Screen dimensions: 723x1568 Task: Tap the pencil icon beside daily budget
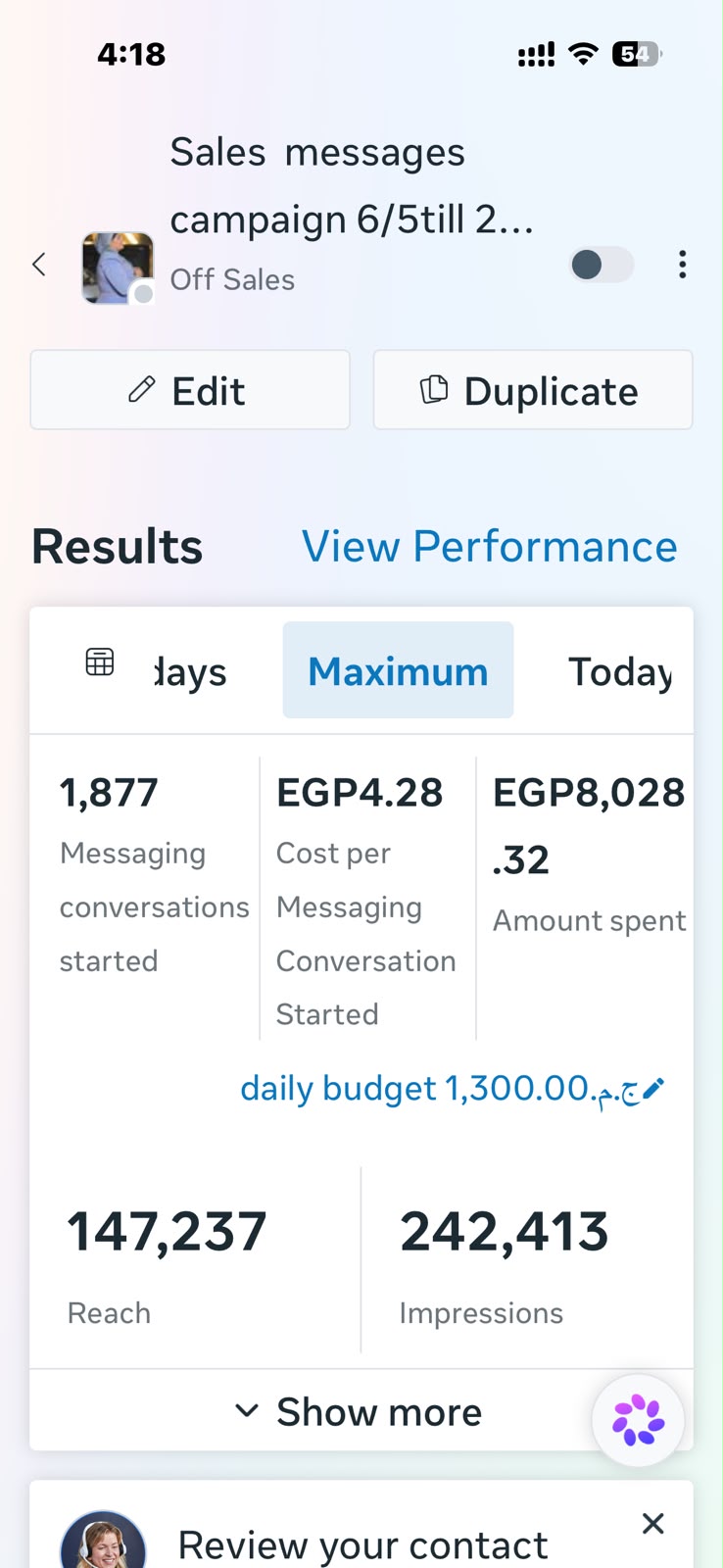[654, 1089]
